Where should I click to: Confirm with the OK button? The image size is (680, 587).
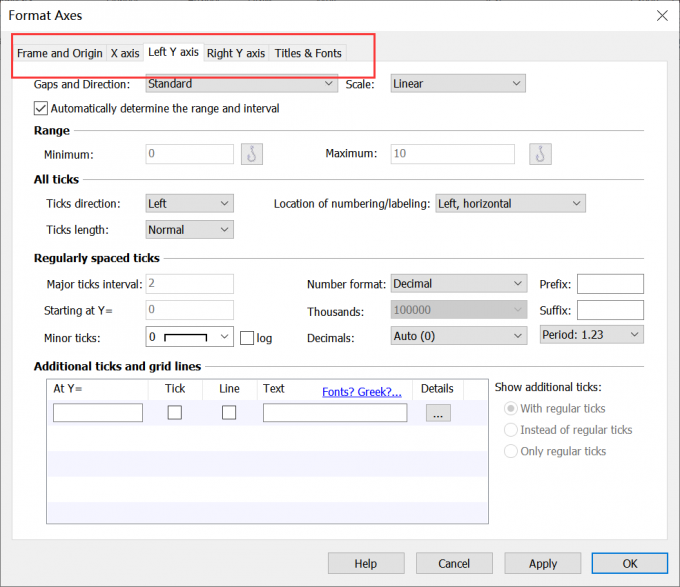pyautogui.click(x=630, y=563)
